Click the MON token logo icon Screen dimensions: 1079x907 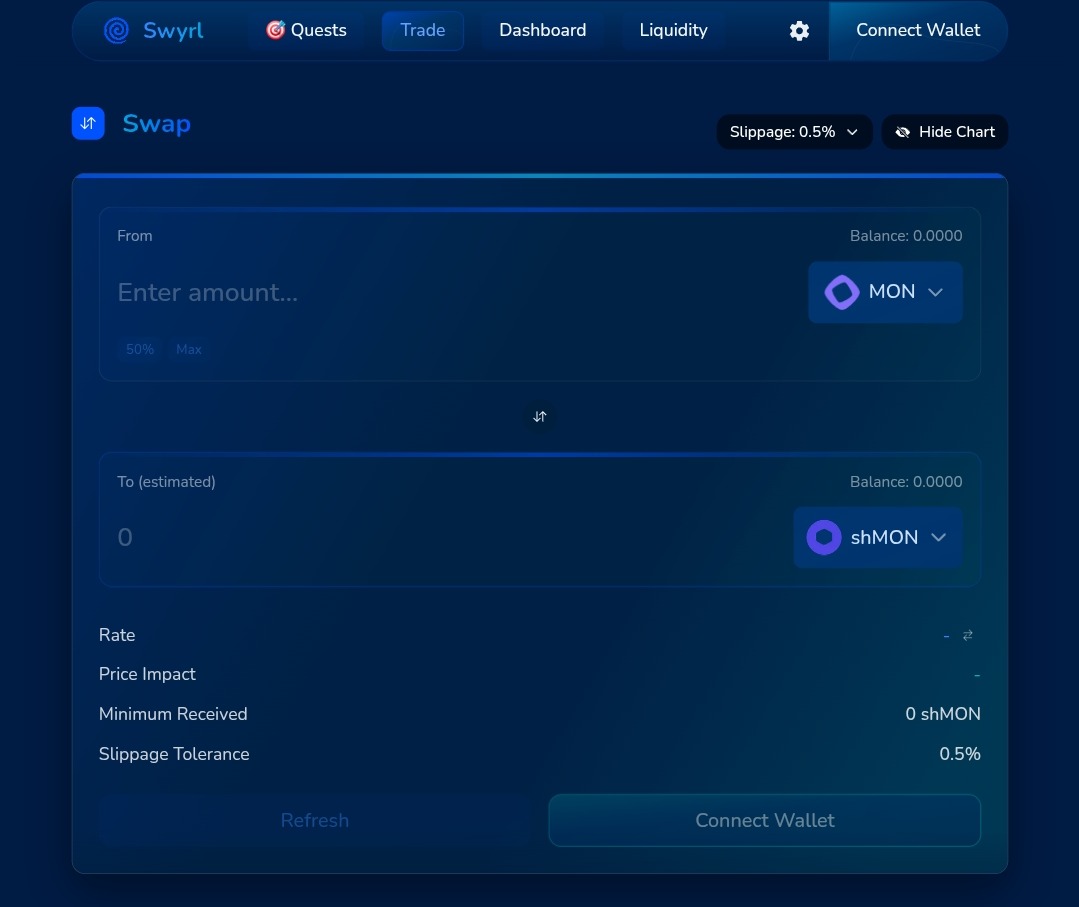click(842, 292)
